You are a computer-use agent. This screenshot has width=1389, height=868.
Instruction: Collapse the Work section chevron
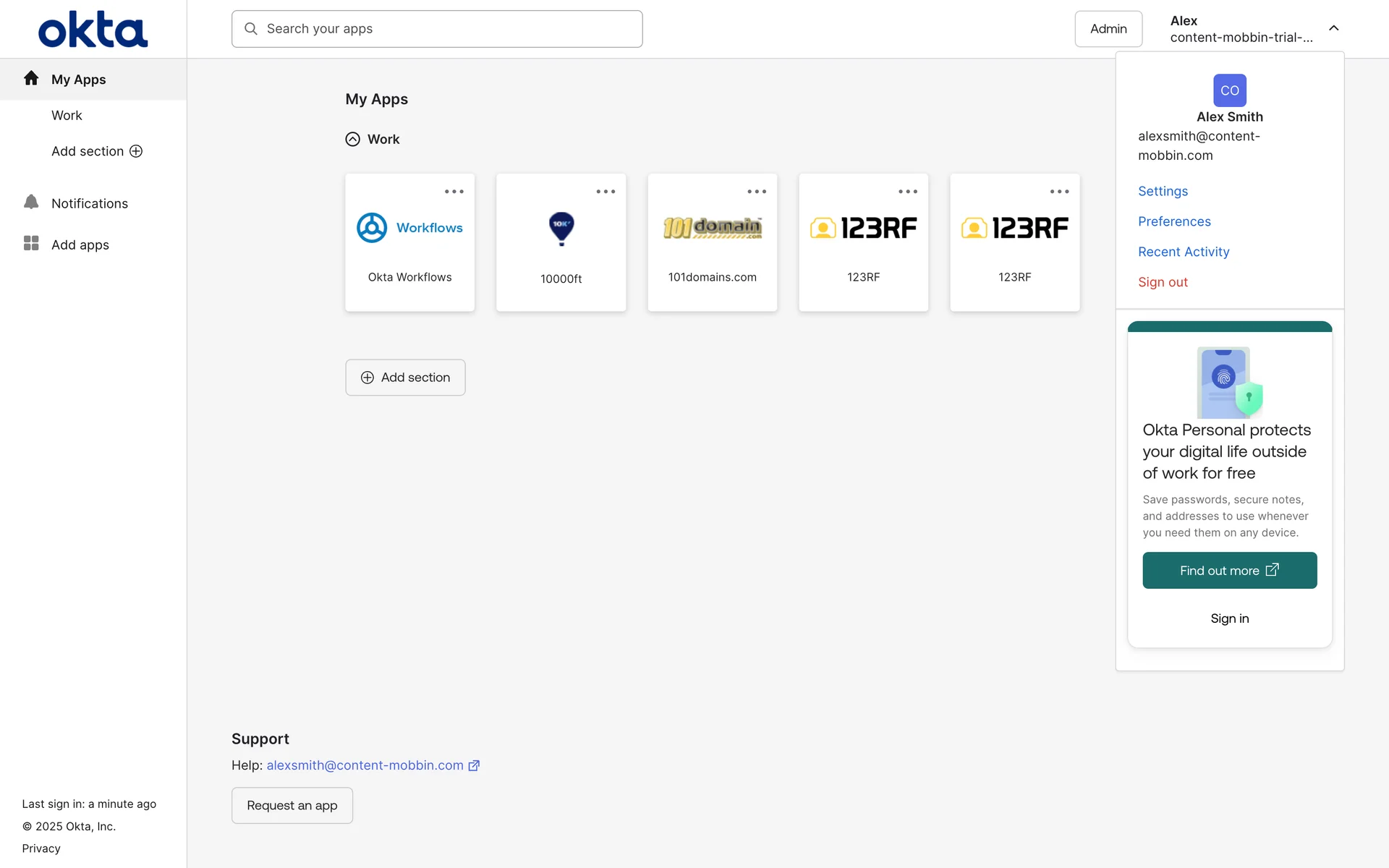coord(352,139)
